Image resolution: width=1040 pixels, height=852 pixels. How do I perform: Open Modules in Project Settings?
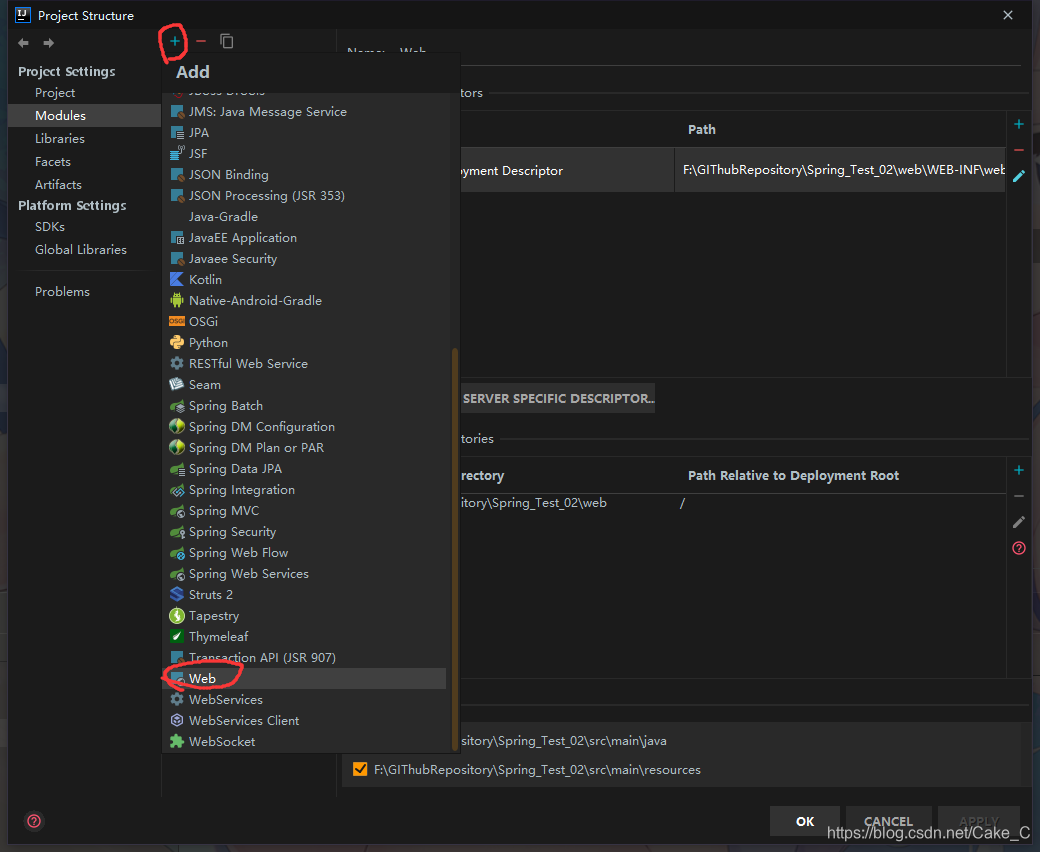(84, 115)
